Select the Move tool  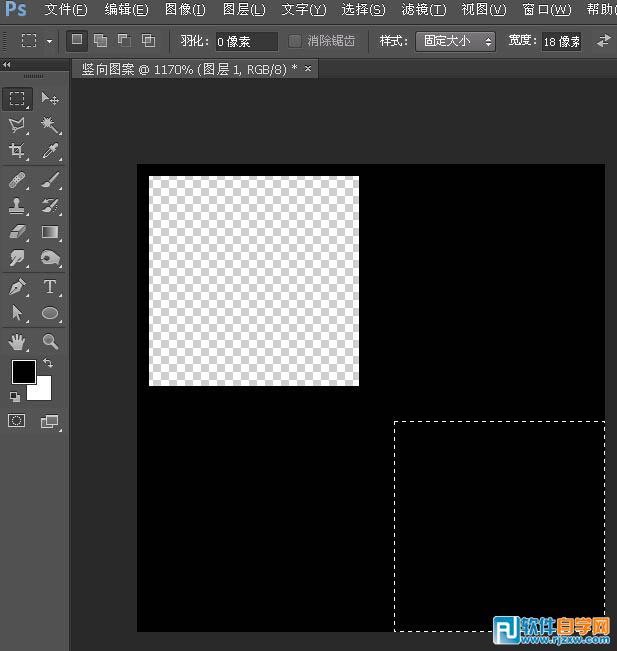pyautogui.click(x=50, y=99)
